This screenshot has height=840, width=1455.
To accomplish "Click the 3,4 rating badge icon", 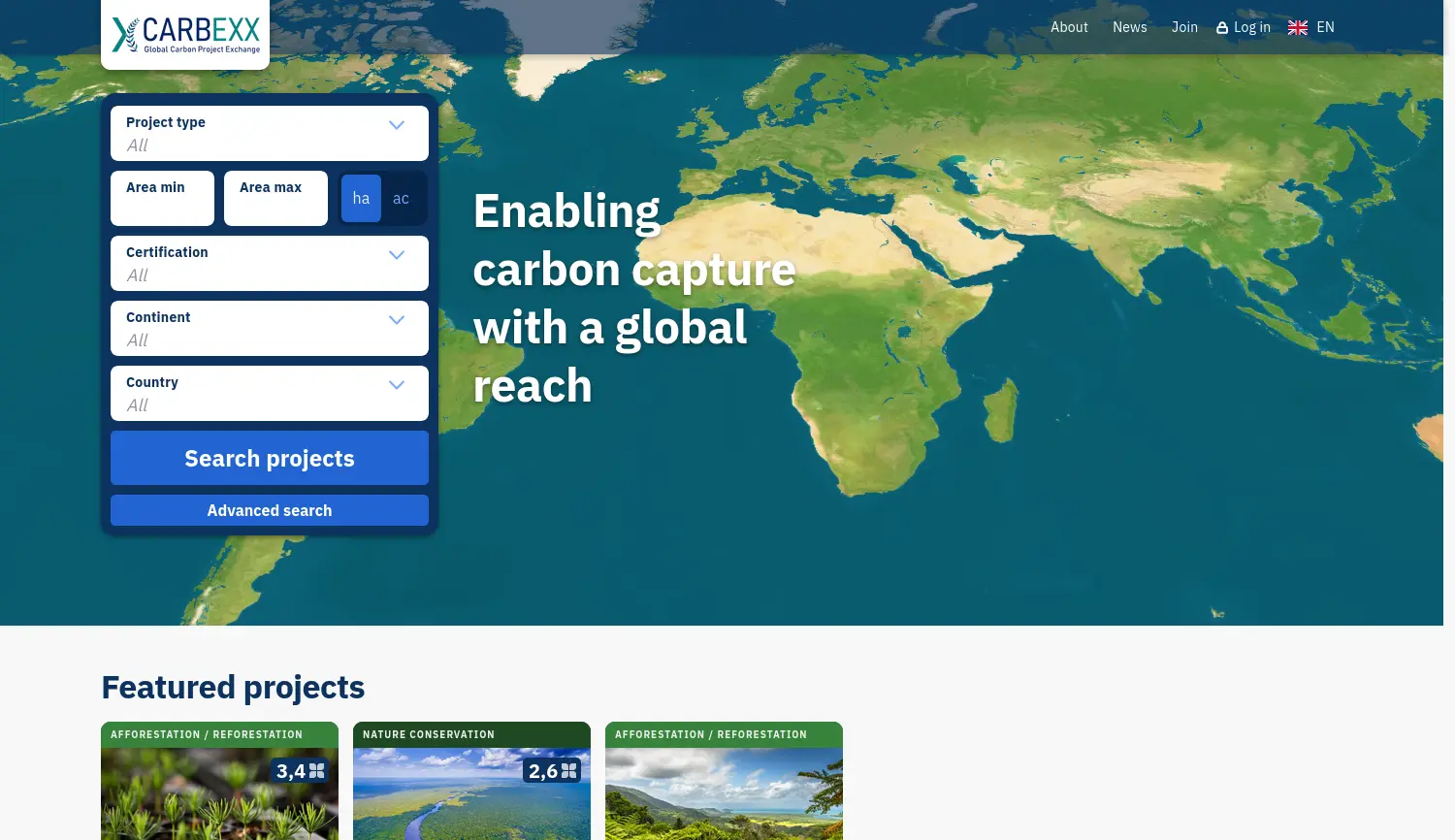I will coord(317,771).
